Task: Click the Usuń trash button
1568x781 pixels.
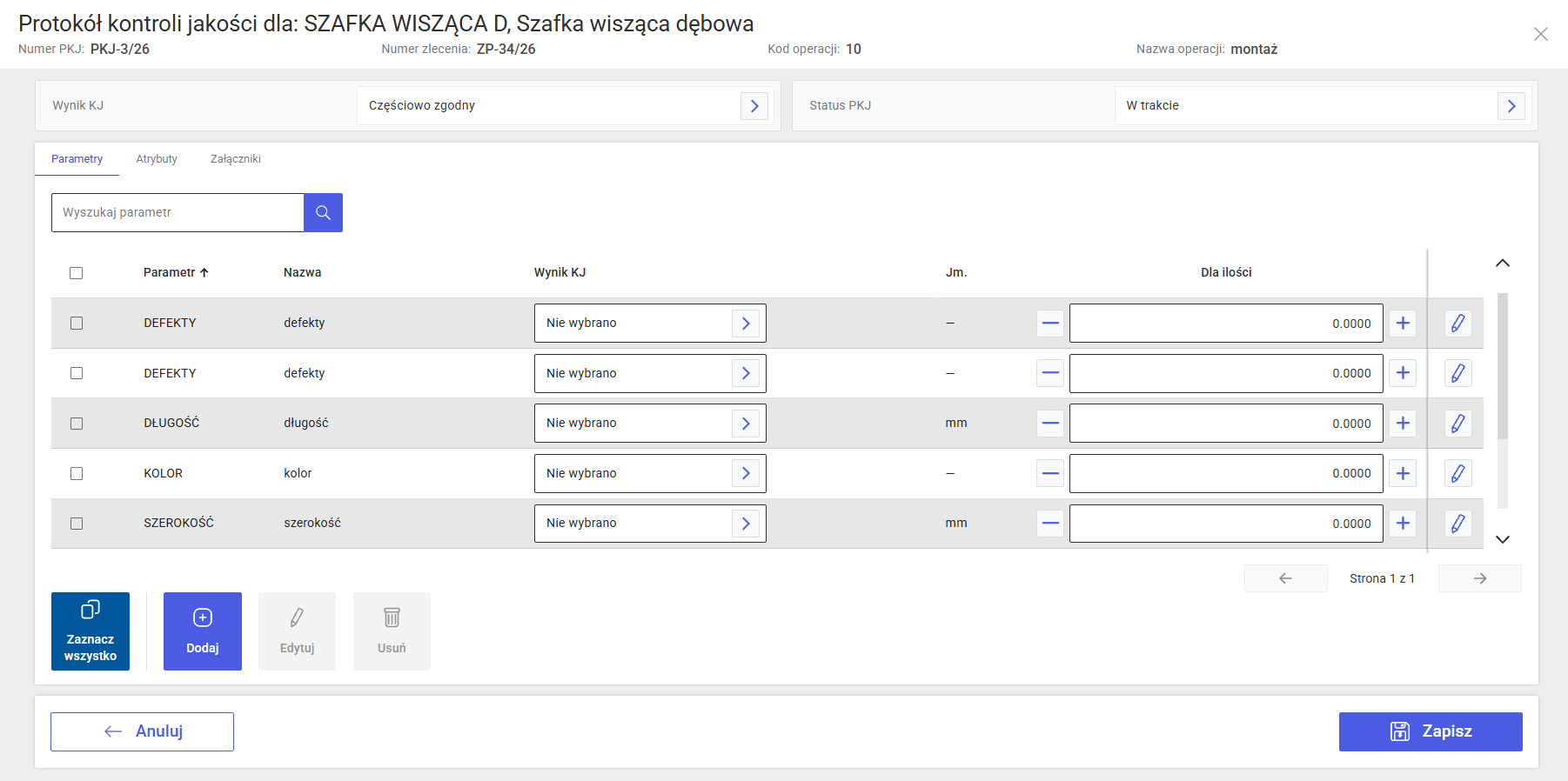Action: point(392,631)
